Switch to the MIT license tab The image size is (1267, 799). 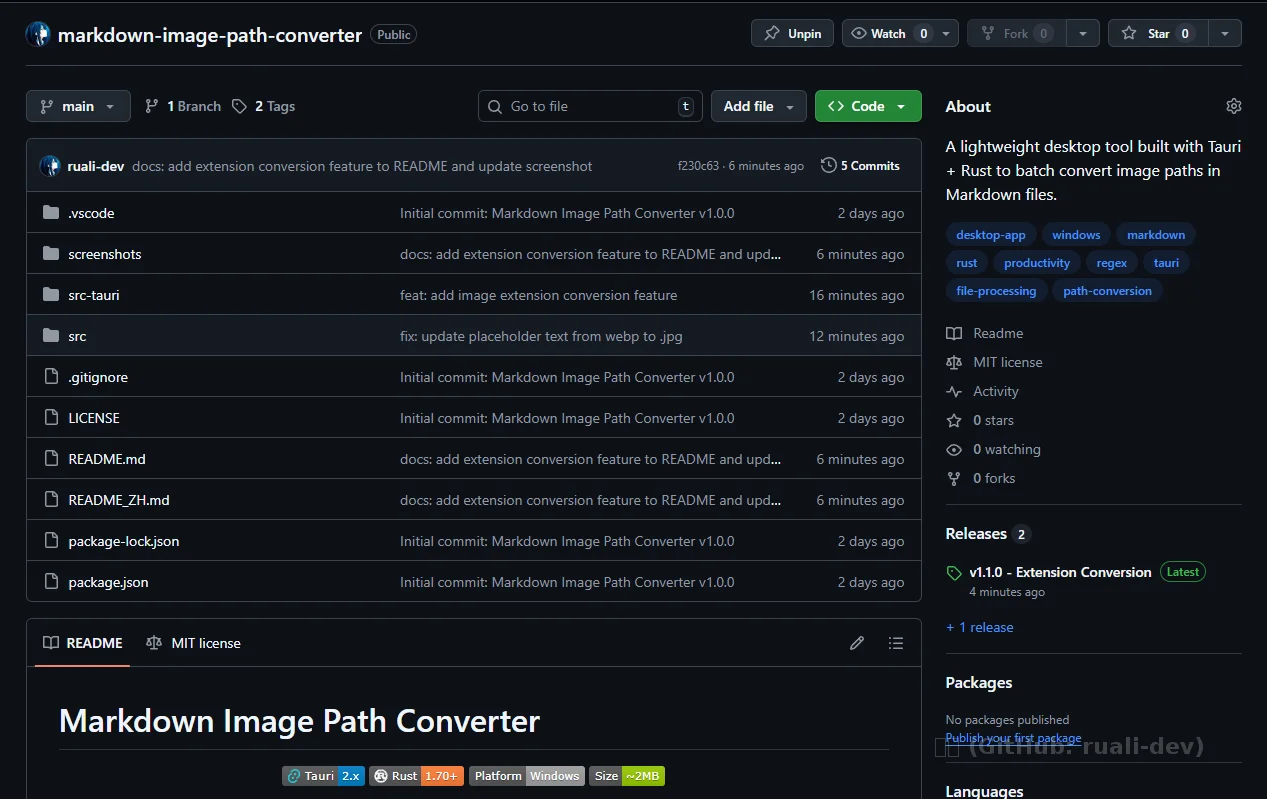[193, 643]
